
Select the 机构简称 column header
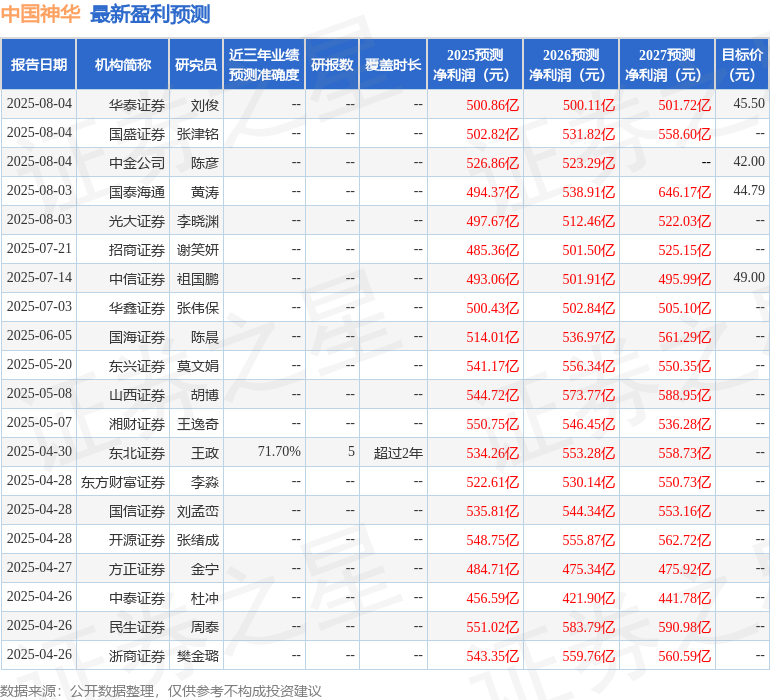coord(123,64)
